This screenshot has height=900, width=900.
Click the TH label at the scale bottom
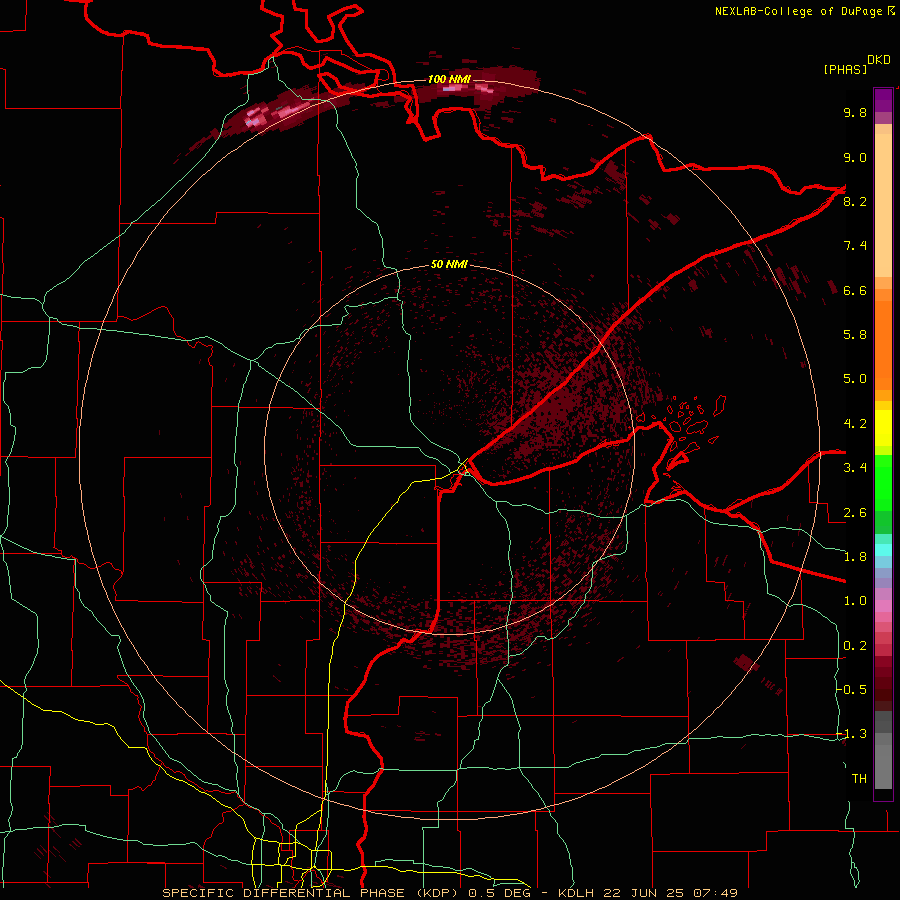[859, 779]
